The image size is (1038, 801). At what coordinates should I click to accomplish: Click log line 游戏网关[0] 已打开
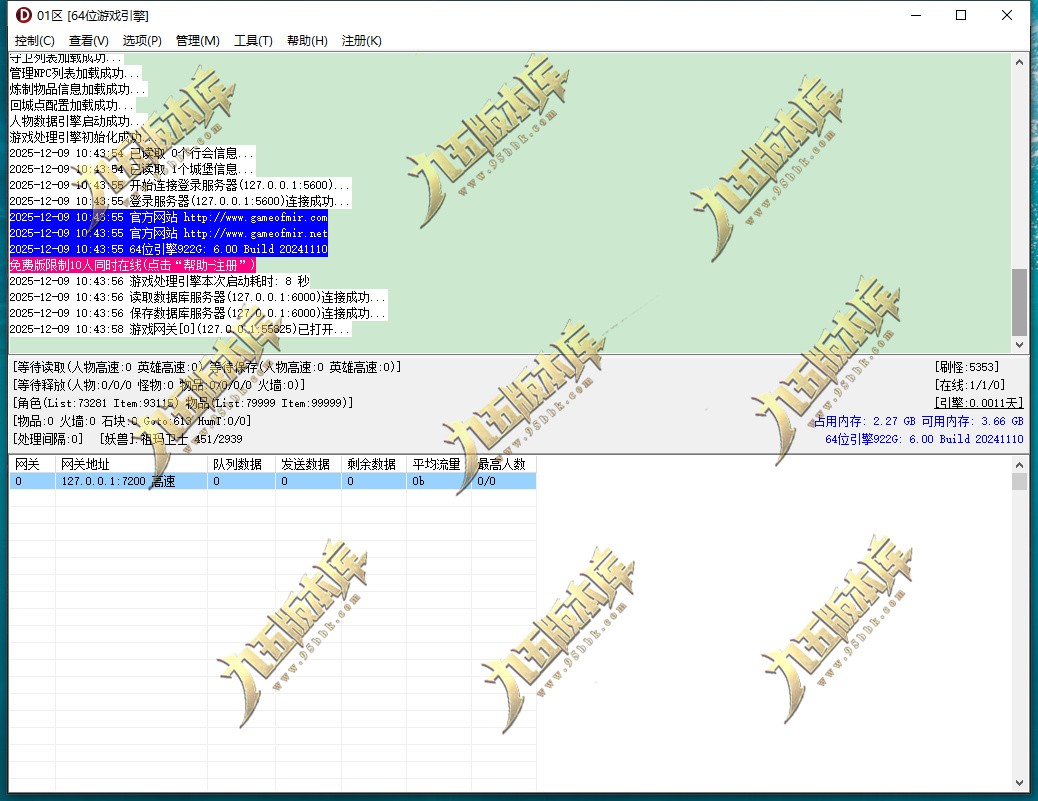point(179,329)
